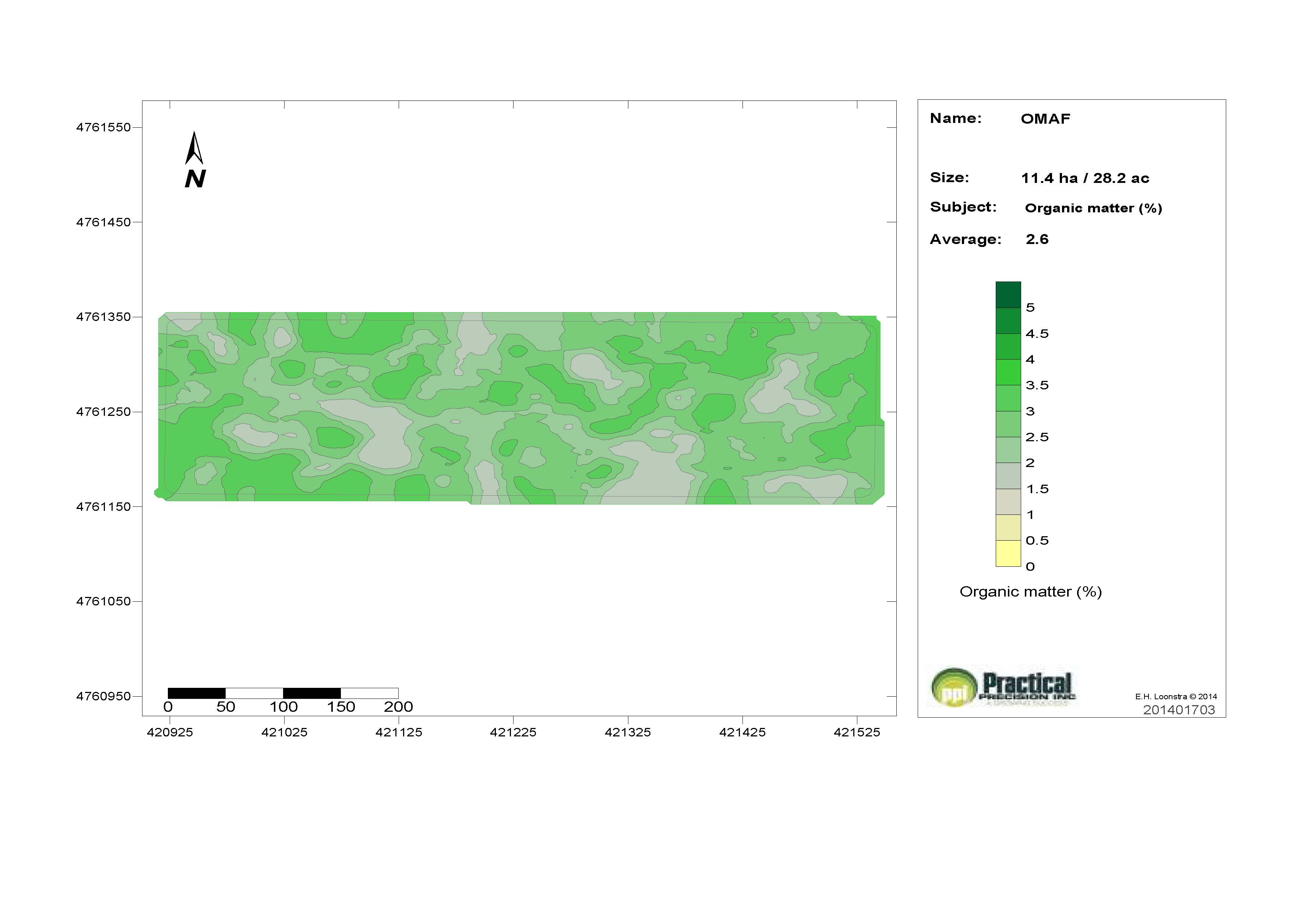Click the northing label '4761250'
Viewport: 1316px width, 923px height.
103,412
